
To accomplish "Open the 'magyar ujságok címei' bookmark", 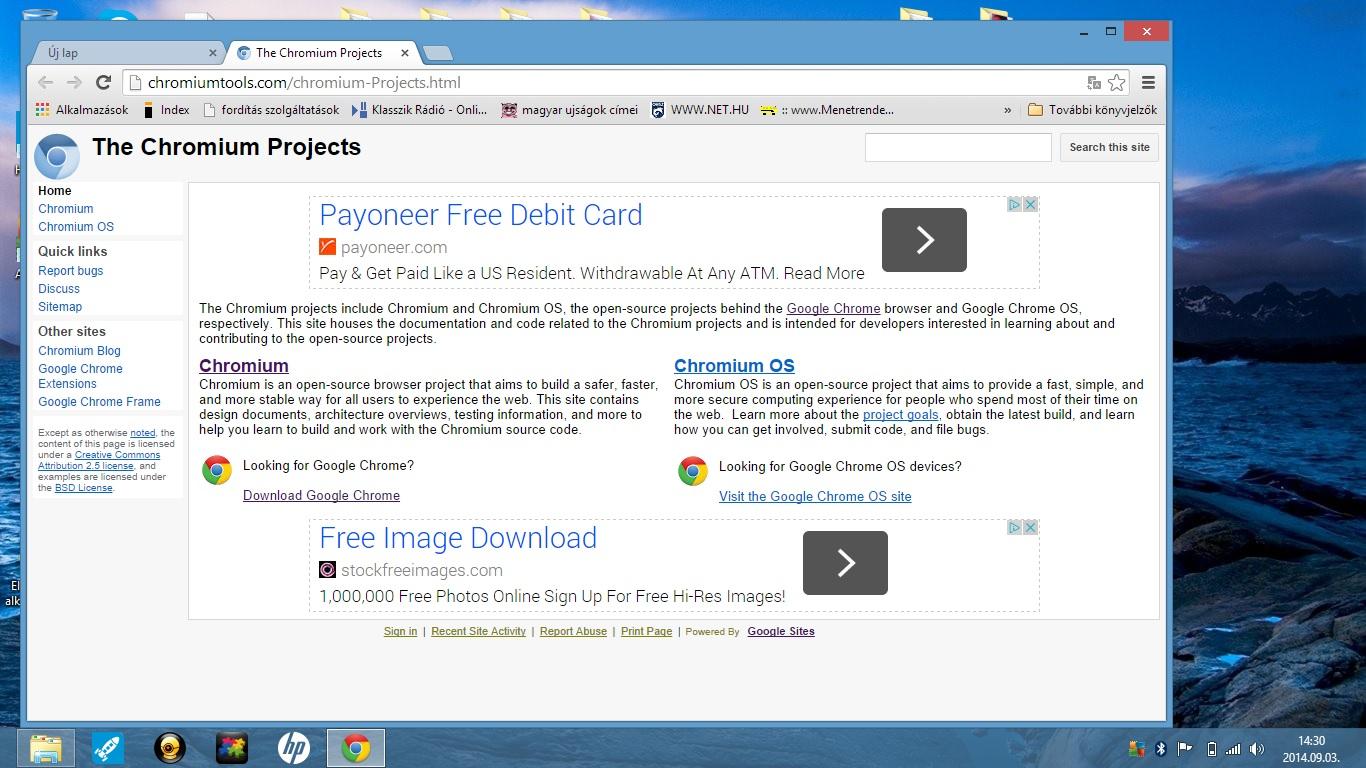I will coord(569,110).
